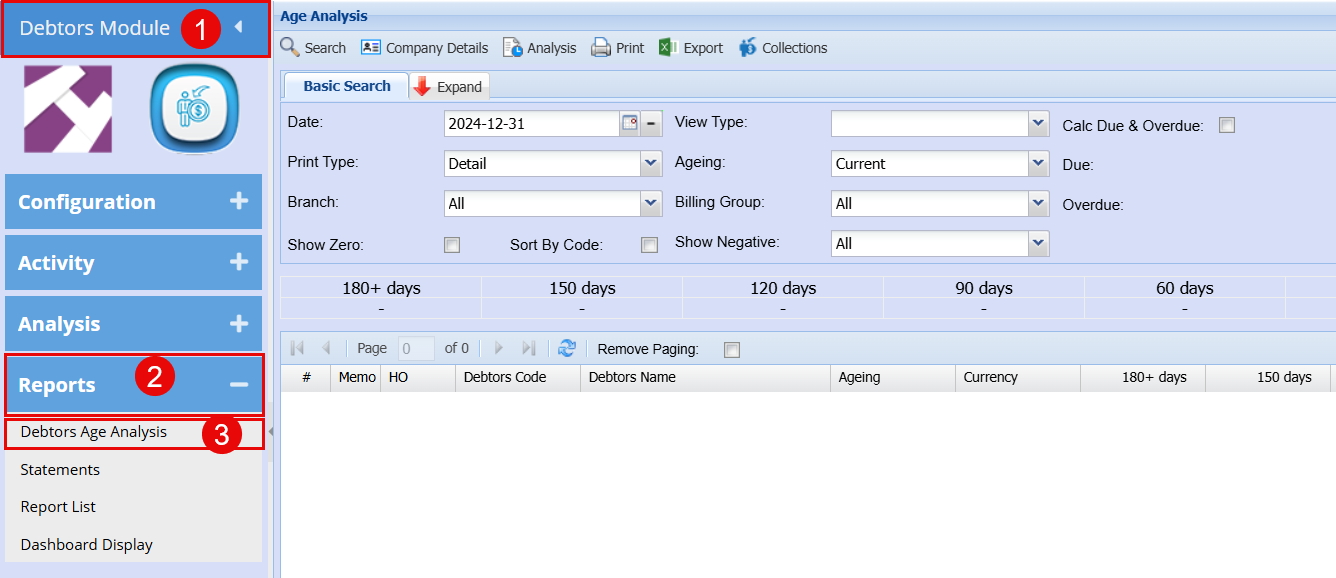This screenshot has height=578, width=1336.
Task: Export results using the Excel icon
Action: 668,47
